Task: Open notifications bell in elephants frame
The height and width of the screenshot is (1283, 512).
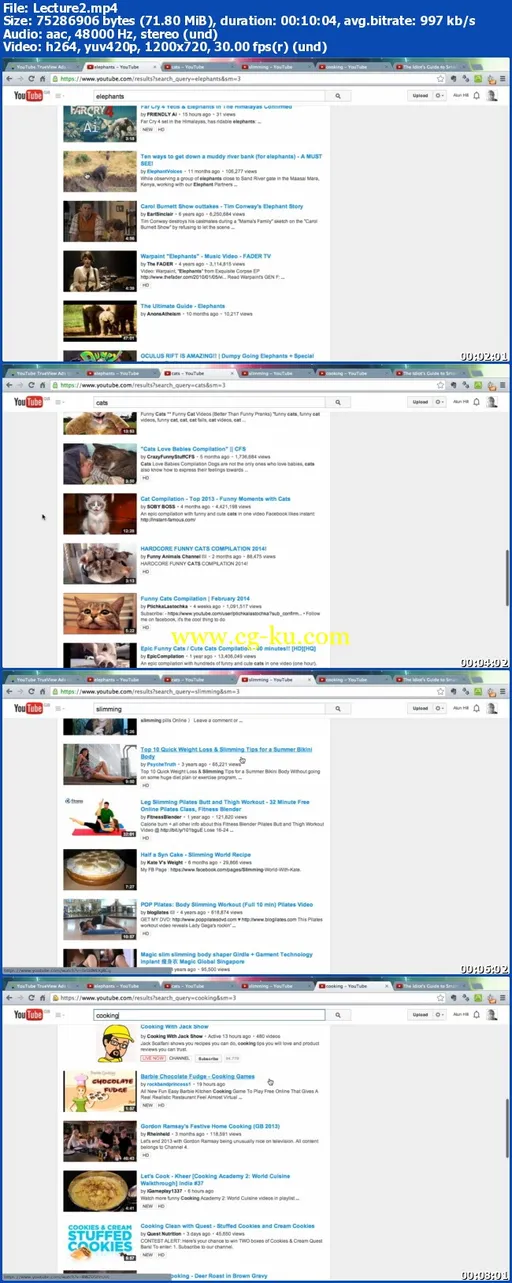Action: click(476, 96)
